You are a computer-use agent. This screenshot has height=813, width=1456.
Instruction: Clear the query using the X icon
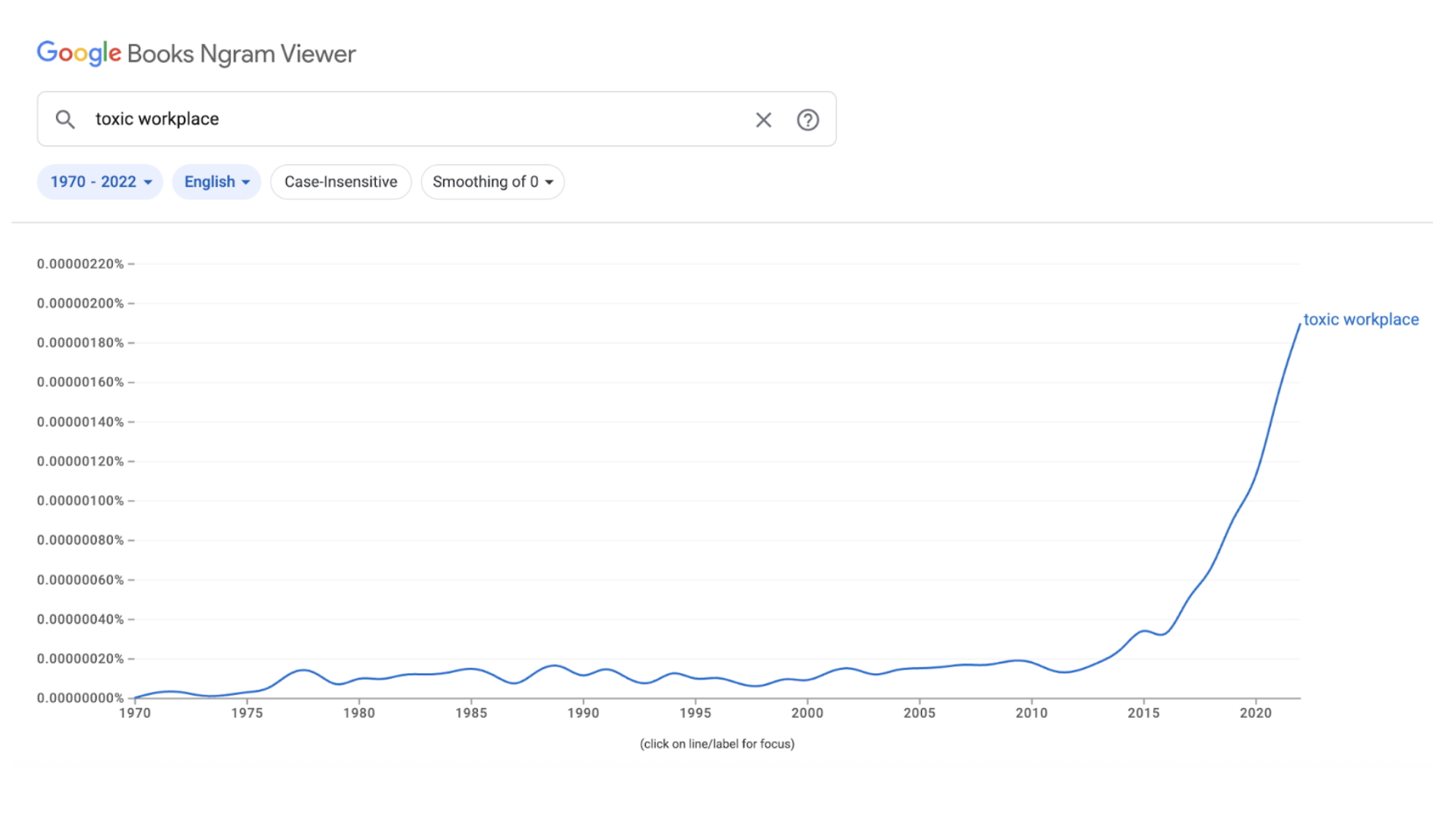[x=763, y=120]
